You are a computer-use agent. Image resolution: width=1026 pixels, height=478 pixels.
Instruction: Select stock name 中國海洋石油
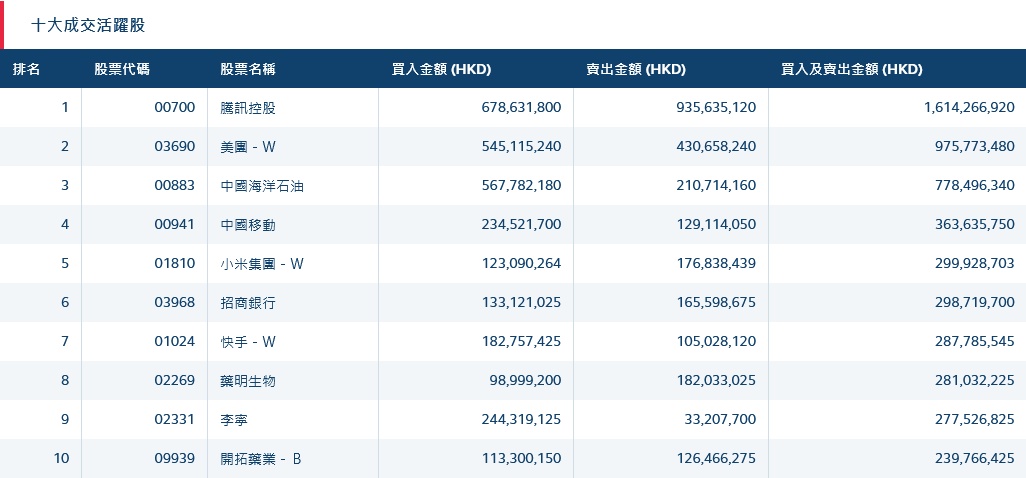pos(262,186)
